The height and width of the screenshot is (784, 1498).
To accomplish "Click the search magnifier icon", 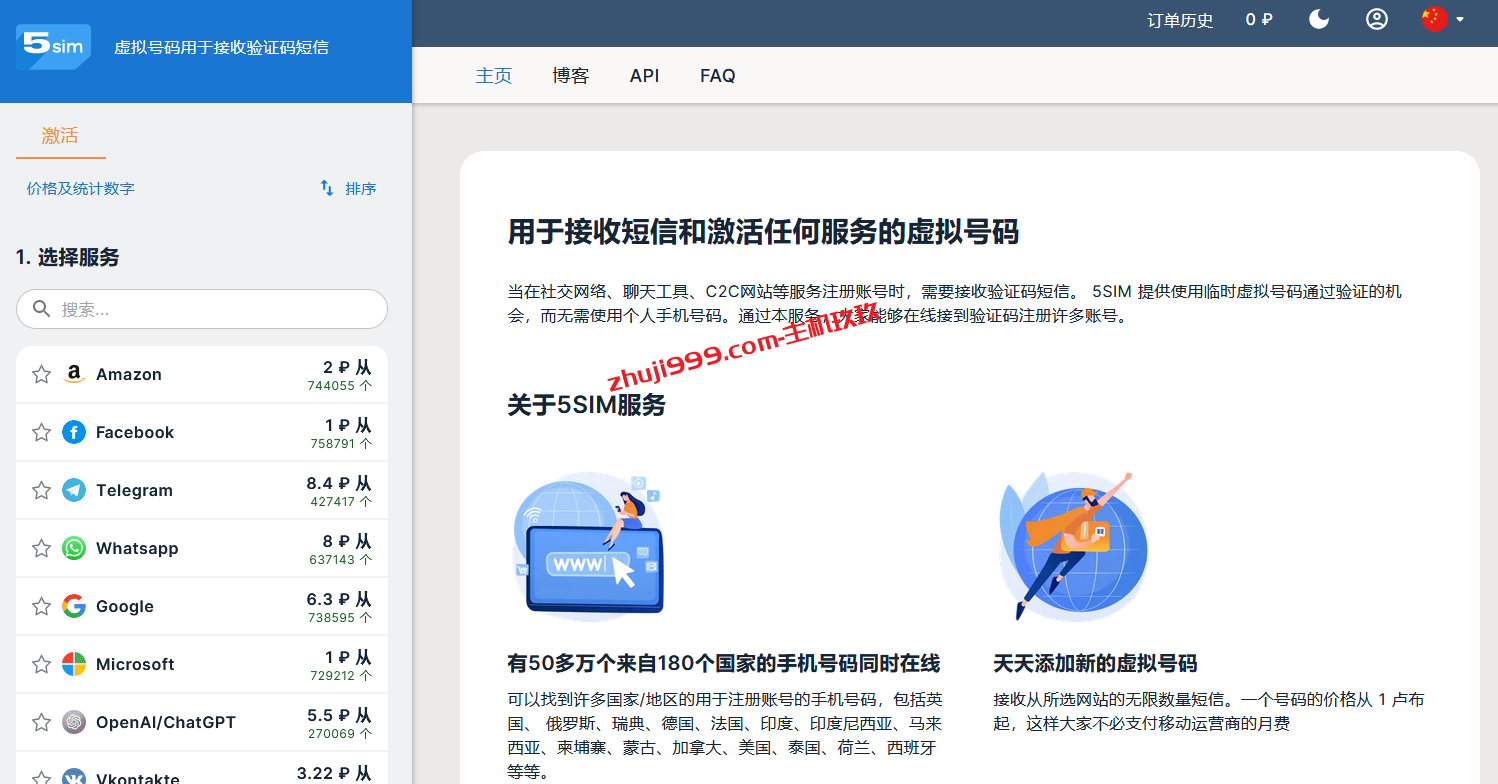I will coord(41,309).
